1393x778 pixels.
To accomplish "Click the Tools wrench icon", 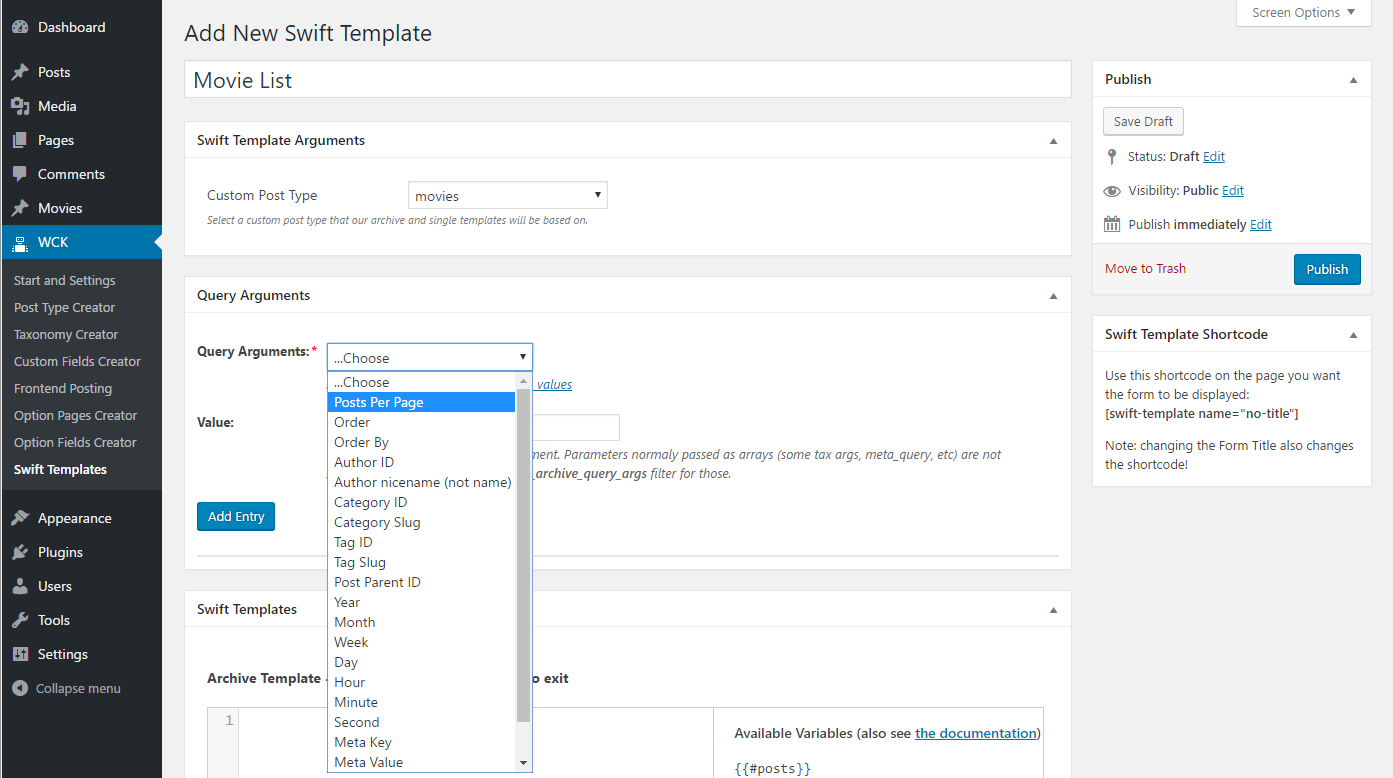I will [20, 620].
